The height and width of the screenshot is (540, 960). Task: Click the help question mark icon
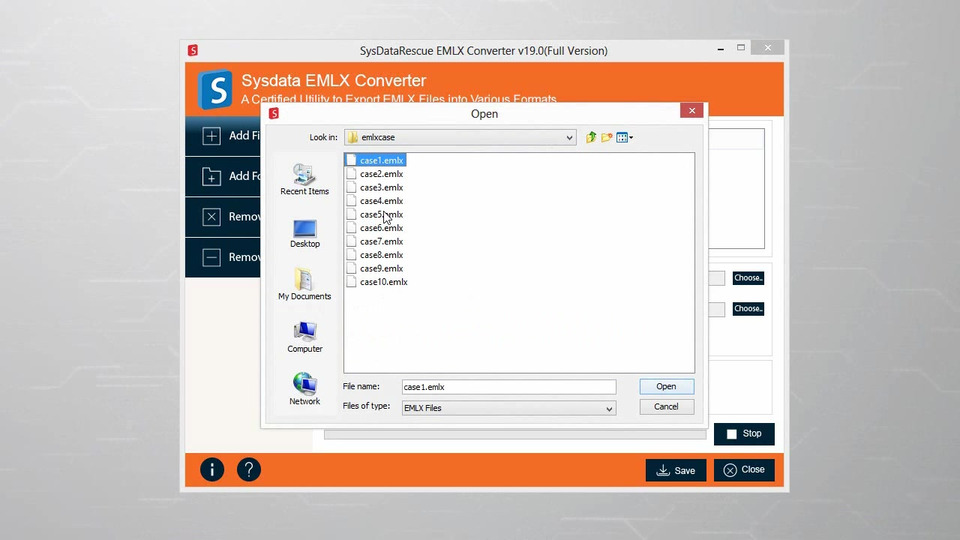tap(249, 470)
